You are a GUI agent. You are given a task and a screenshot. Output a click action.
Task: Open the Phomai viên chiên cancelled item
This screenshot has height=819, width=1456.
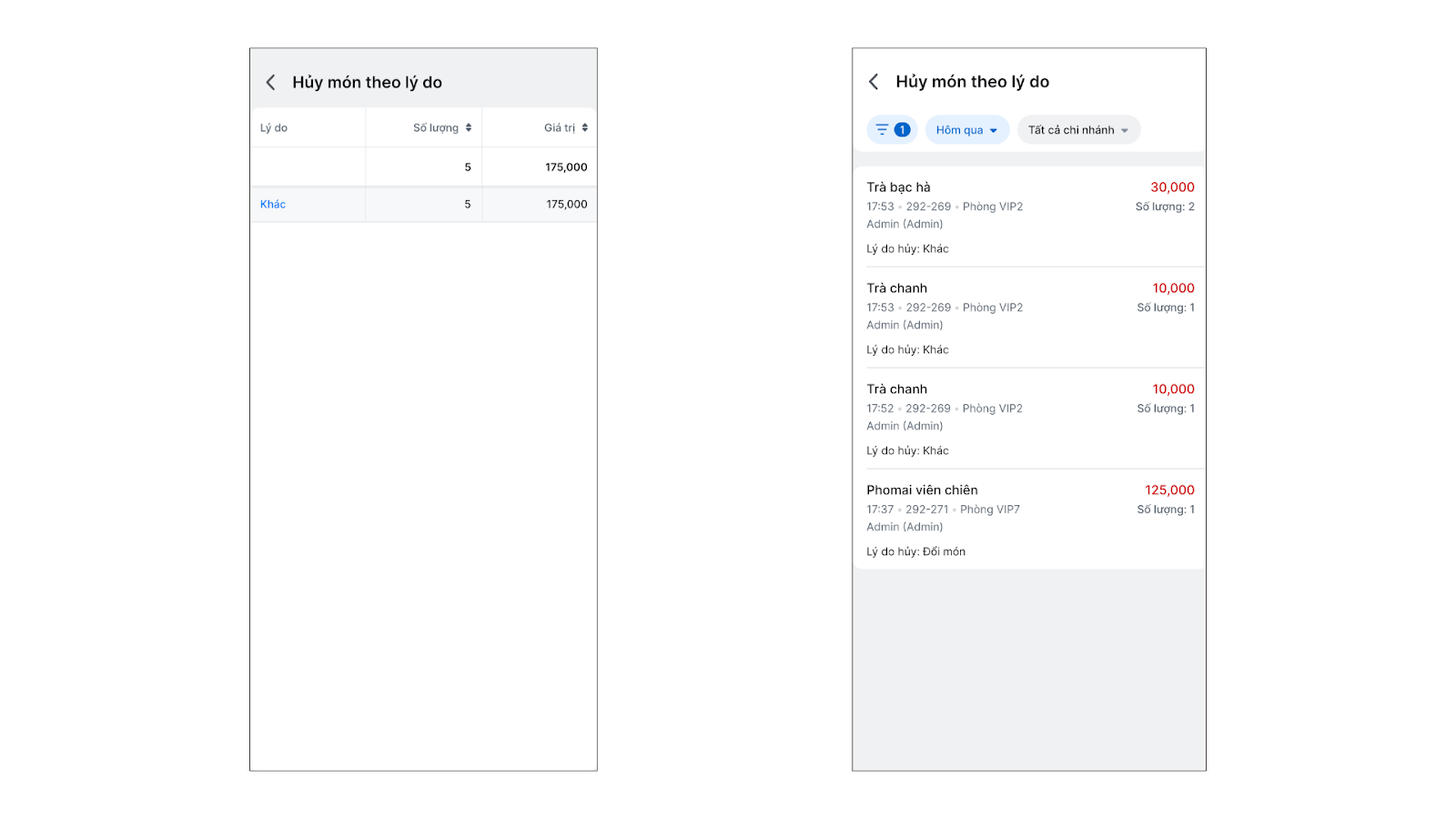coord(922,490)
